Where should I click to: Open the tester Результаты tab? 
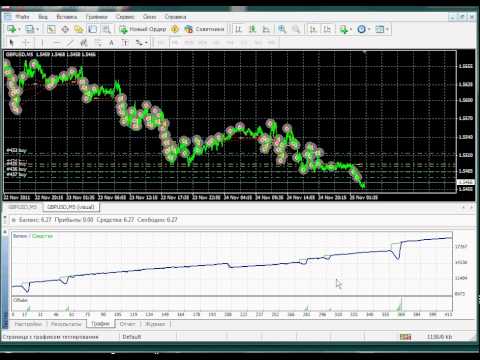pos(66,324)
